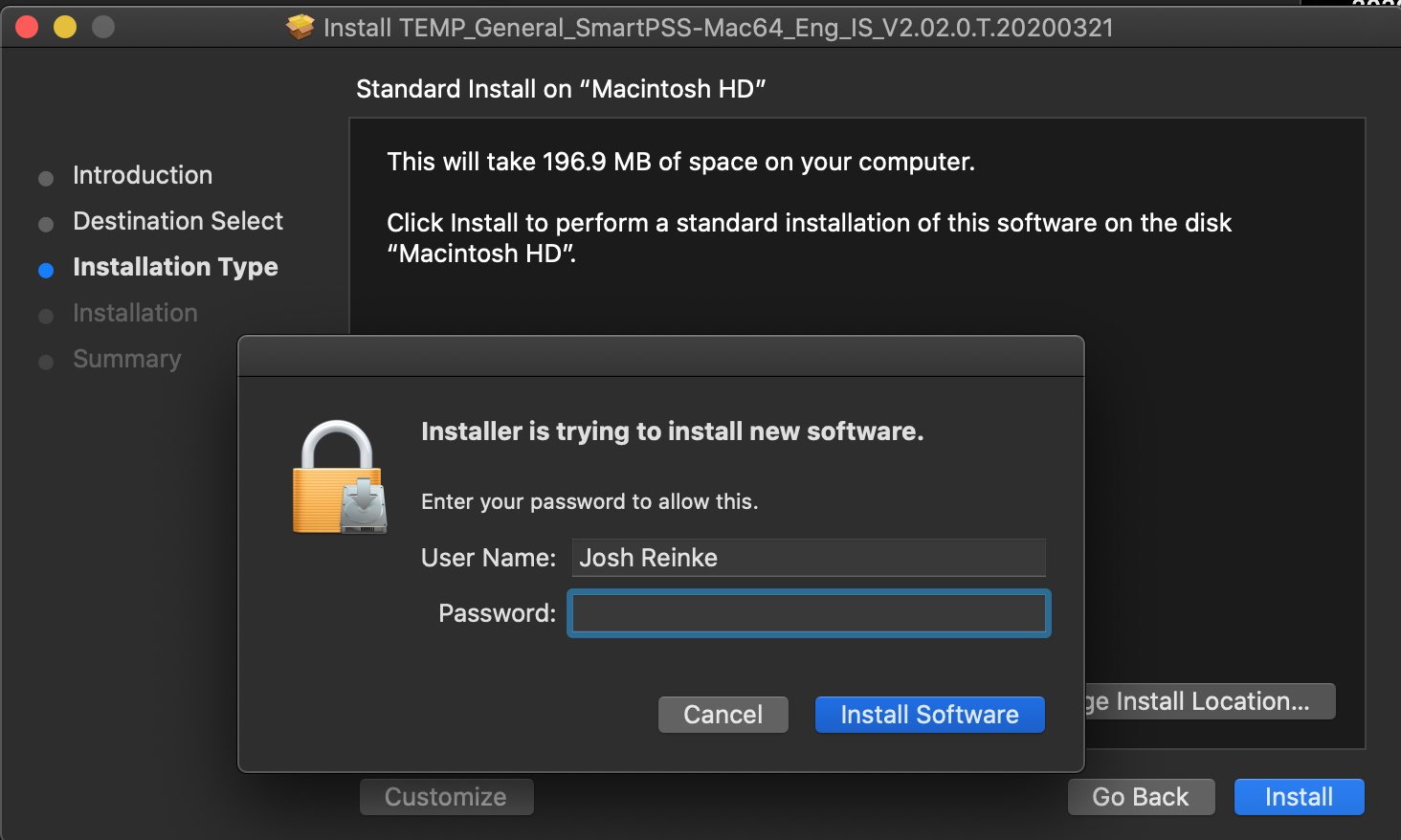Screen dimensions: 1401x840
Task: Click the red close window button
Action: (x=27, y=27)
